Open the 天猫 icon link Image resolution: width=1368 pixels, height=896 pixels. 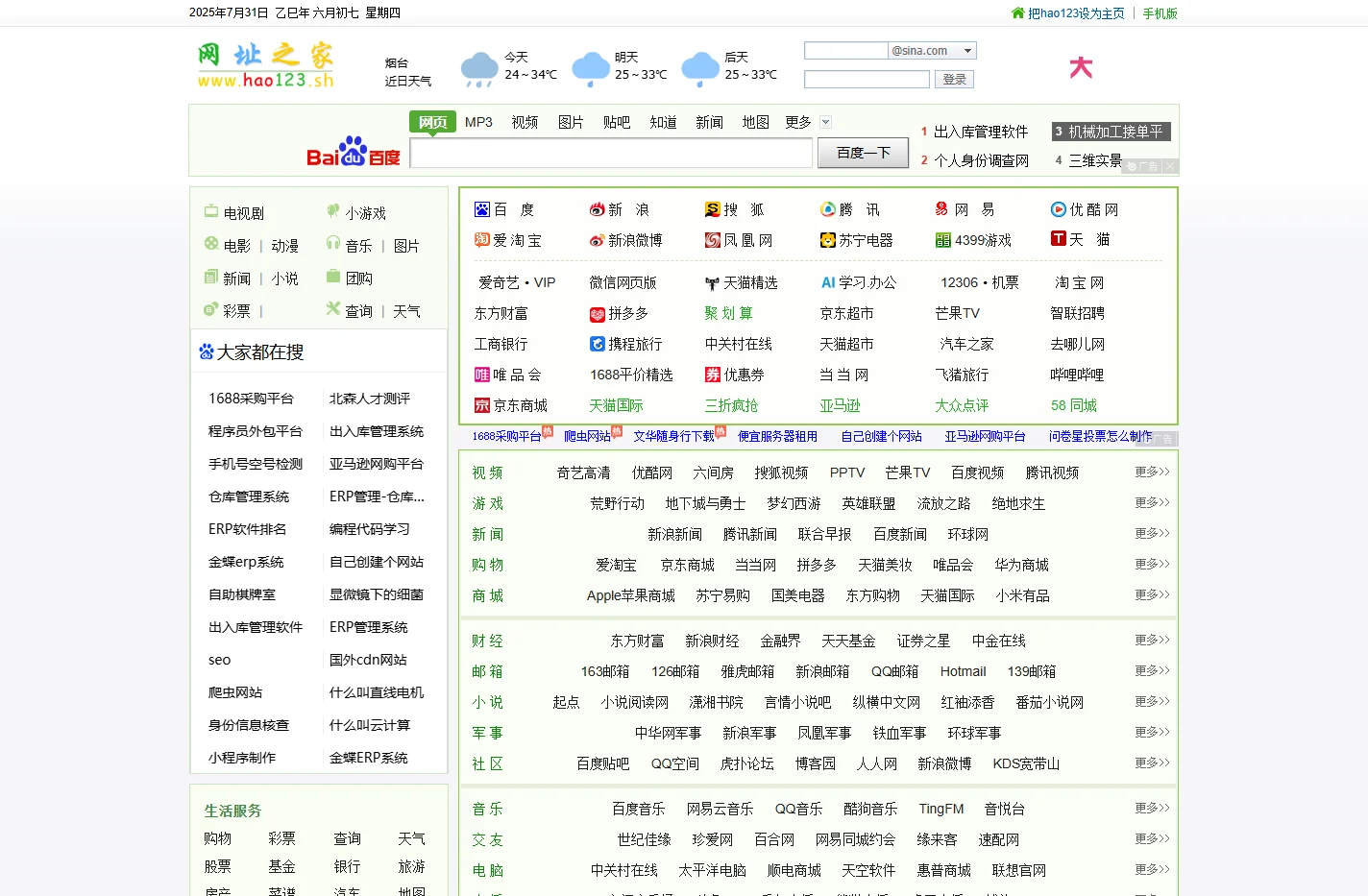click(x=1059, y=239)
